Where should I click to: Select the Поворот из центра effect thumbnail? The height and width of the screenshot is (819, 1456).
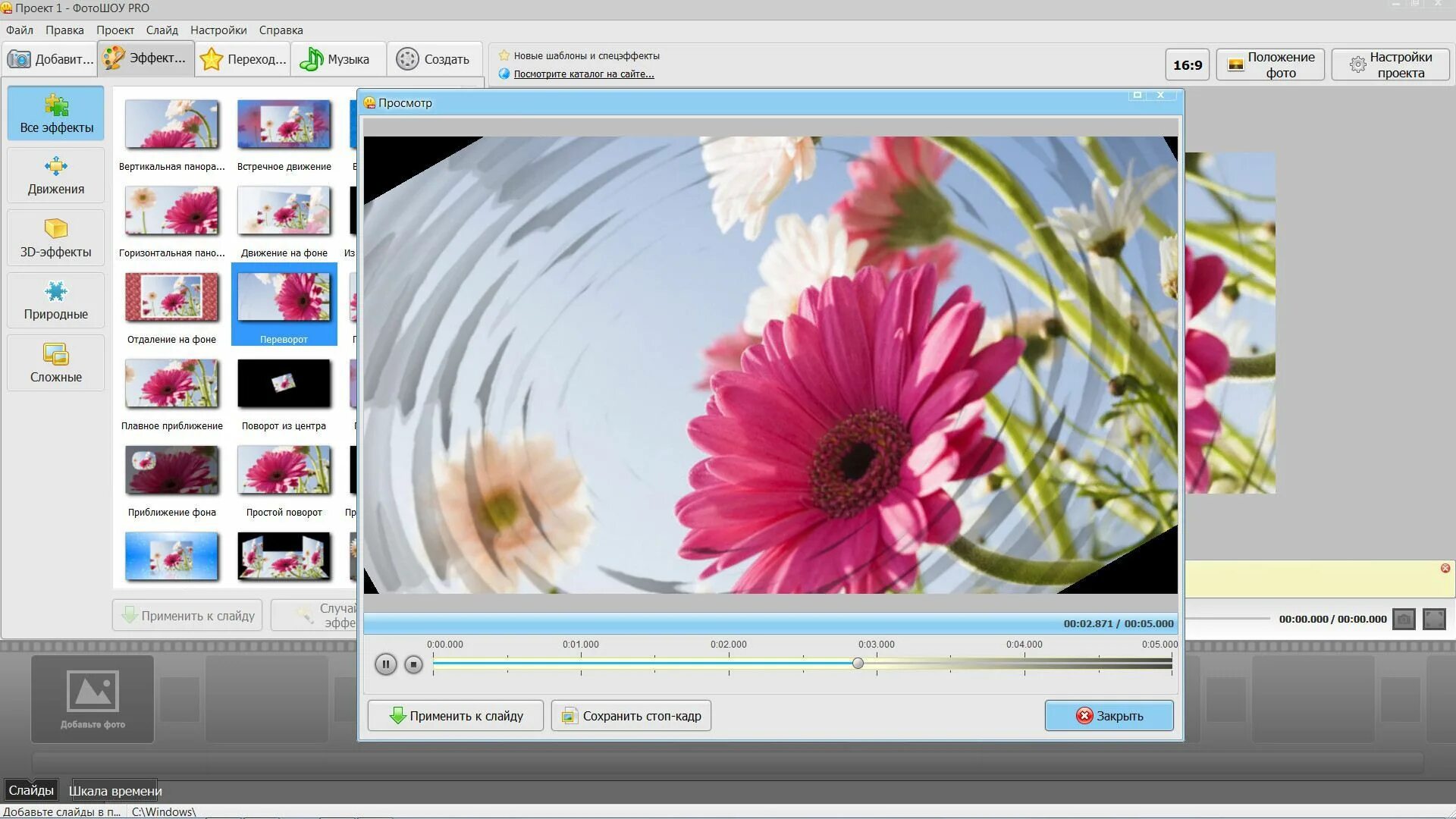click(x=284, y=384)
